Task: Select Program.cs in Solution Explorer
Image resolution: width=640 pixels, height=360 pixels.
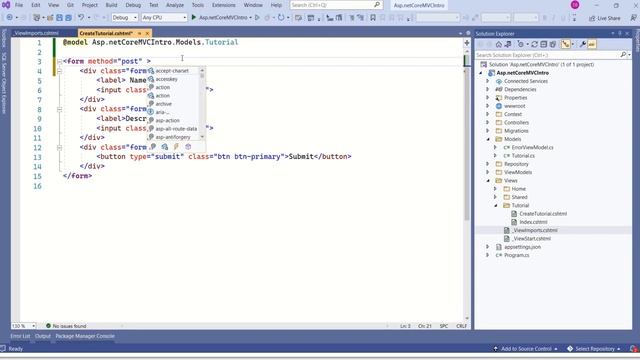Action: (516, 255)
